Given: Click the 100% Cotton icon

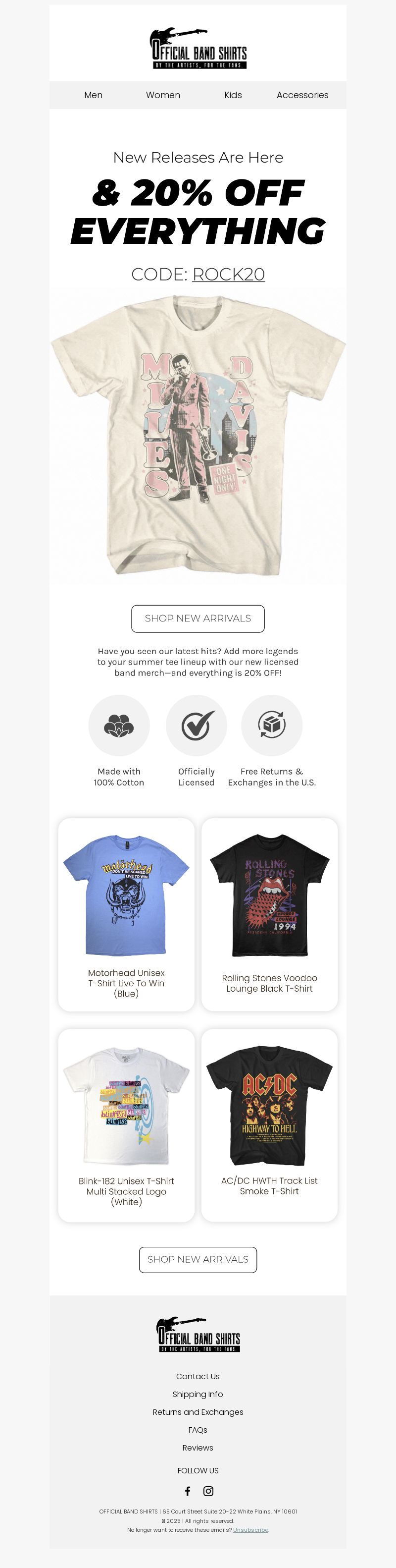Looking at the screenshot, I should (119, 726).
